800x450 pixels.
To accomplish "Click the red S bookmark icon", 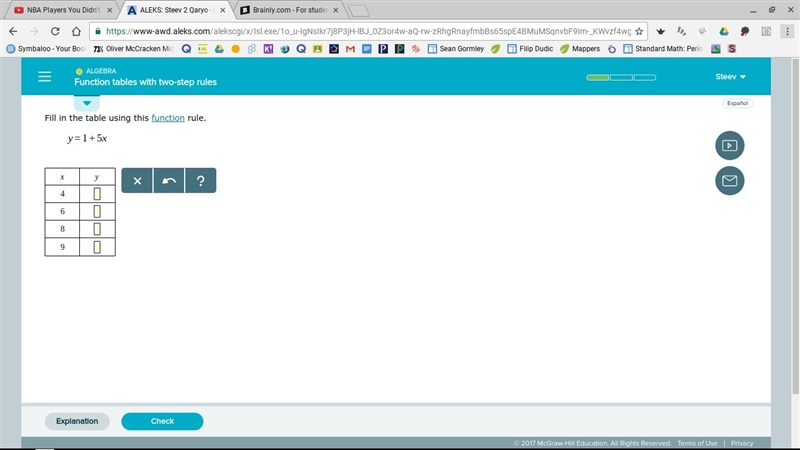I will click(x=732, y=49).
